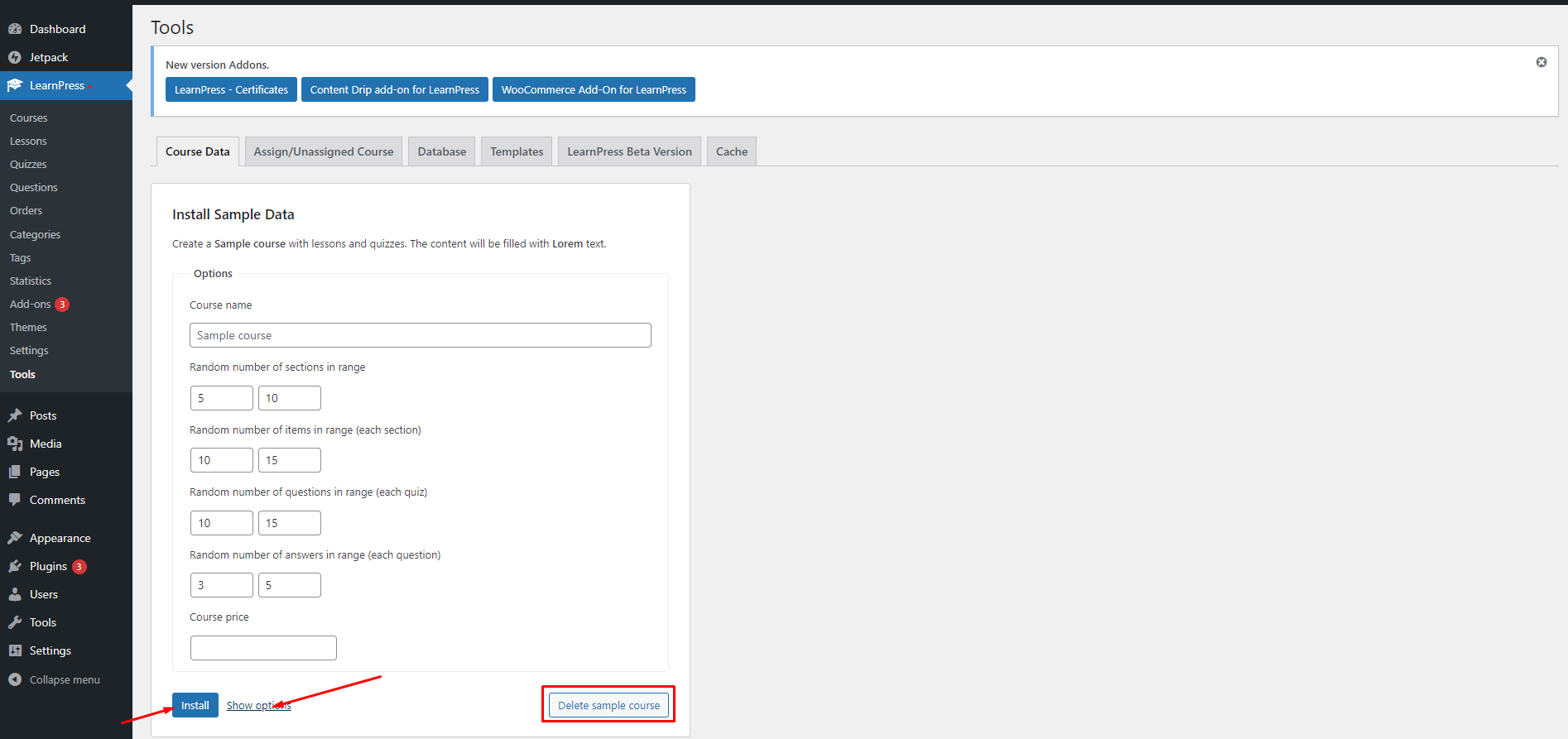Click the Pages icon in sidebar
This screenshot has width=1568, height=739.
(x=15, y=472)
